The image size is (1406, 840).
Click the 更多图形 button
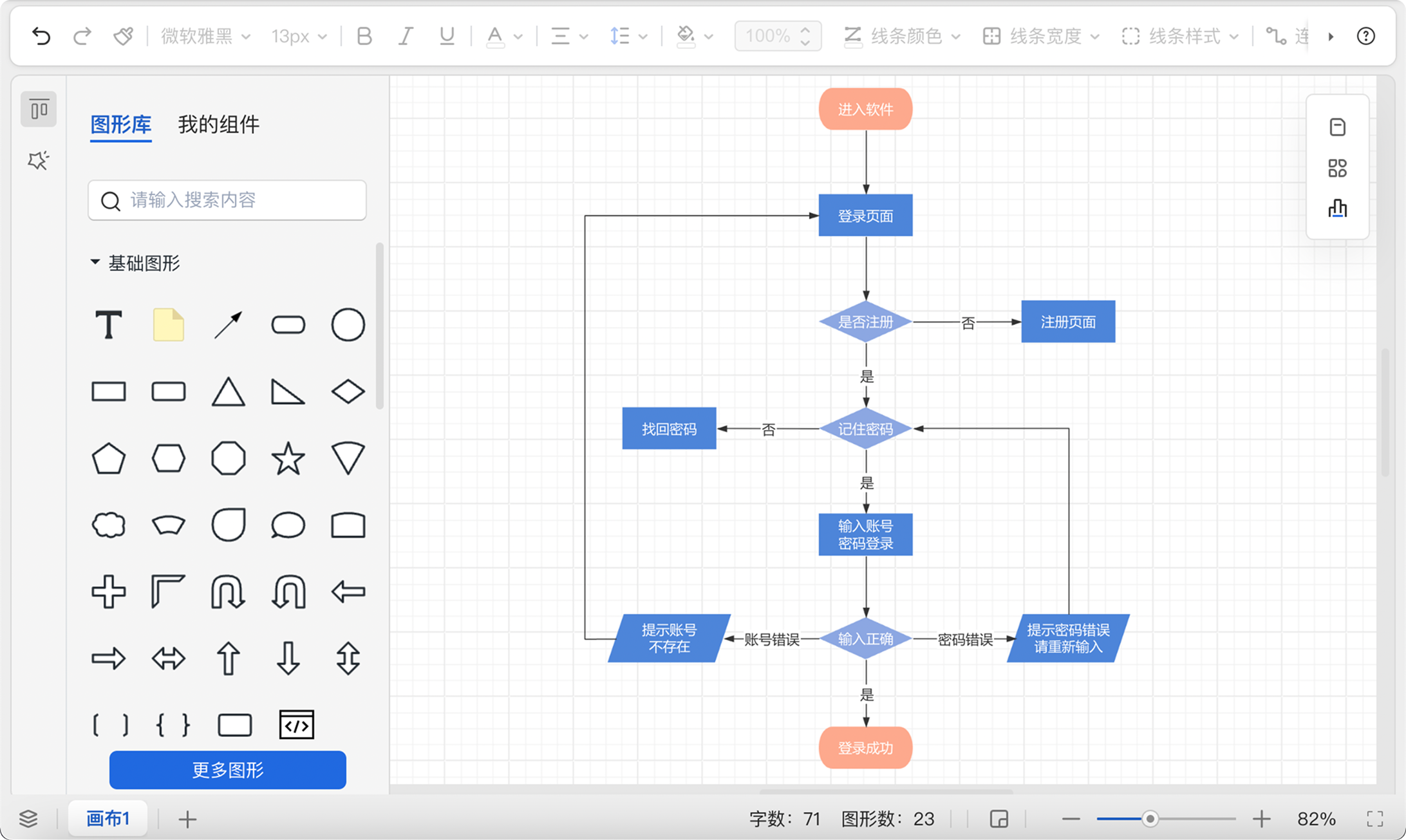point(227,770)
